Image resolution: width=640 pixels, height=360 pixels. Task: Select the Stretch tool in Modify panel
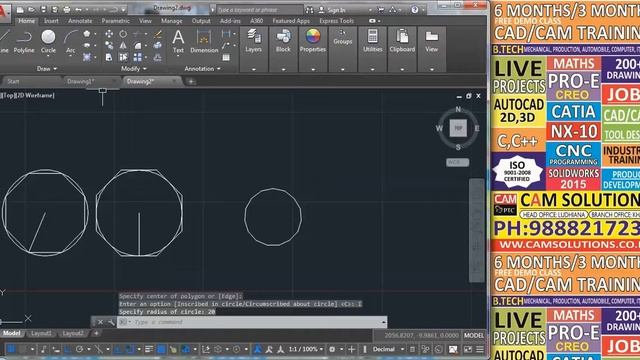pyautogui.click(x=109, y=57)
